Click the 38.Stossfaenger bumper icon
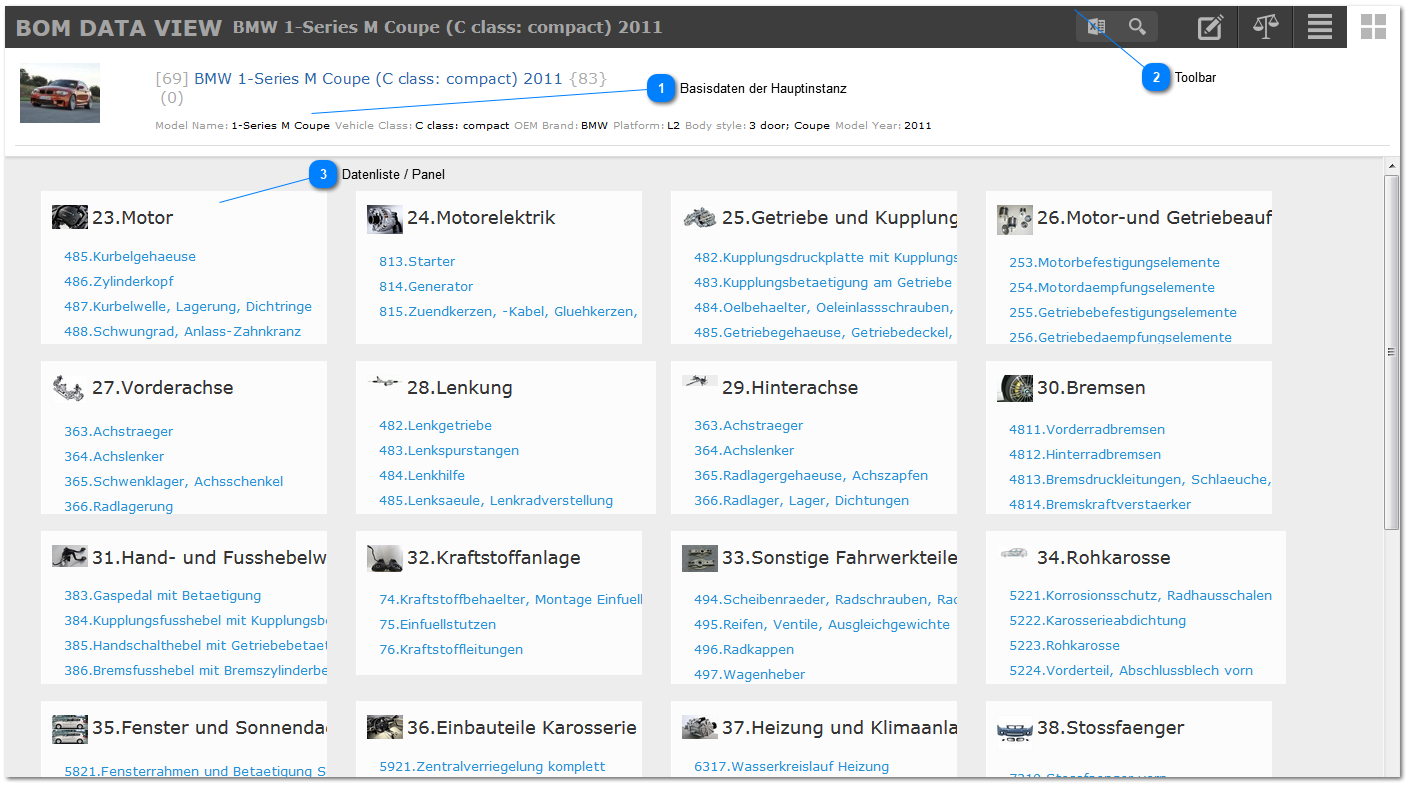 [1015, 733]
